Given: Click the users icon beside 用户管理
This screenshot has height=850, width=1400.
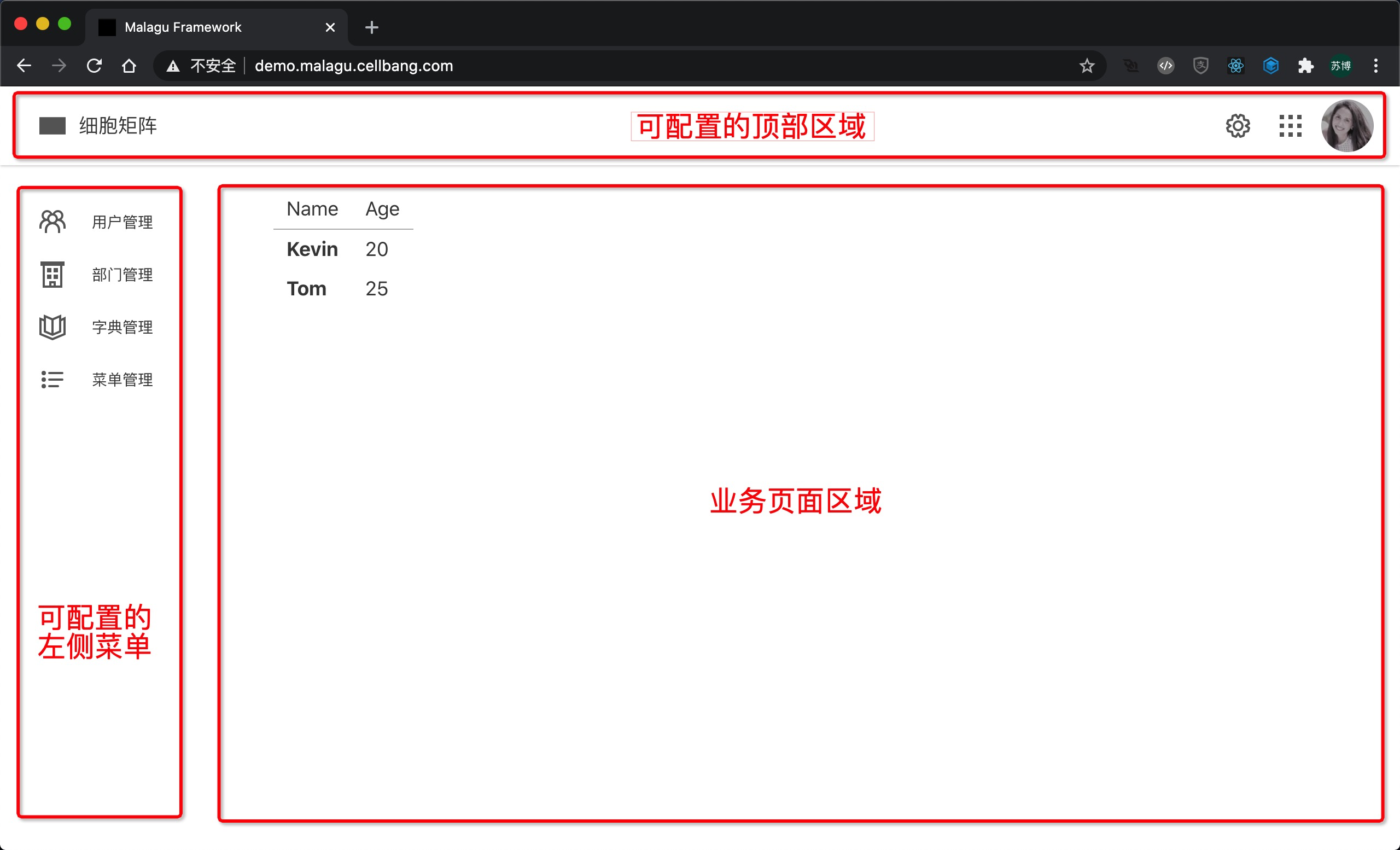Looking at the screenshot, I should (x=52, y=222).
